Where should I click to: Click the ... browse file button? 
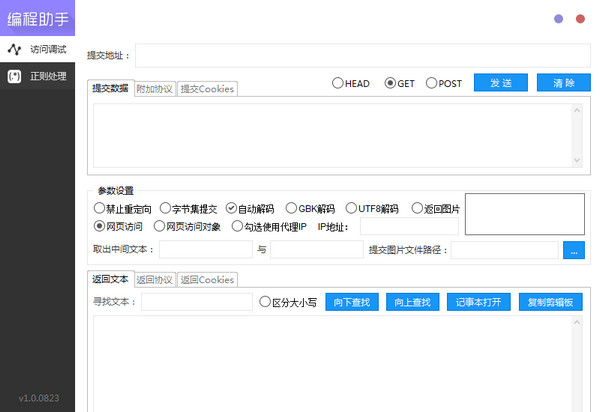pyautogui.click(x=574, y=250)
